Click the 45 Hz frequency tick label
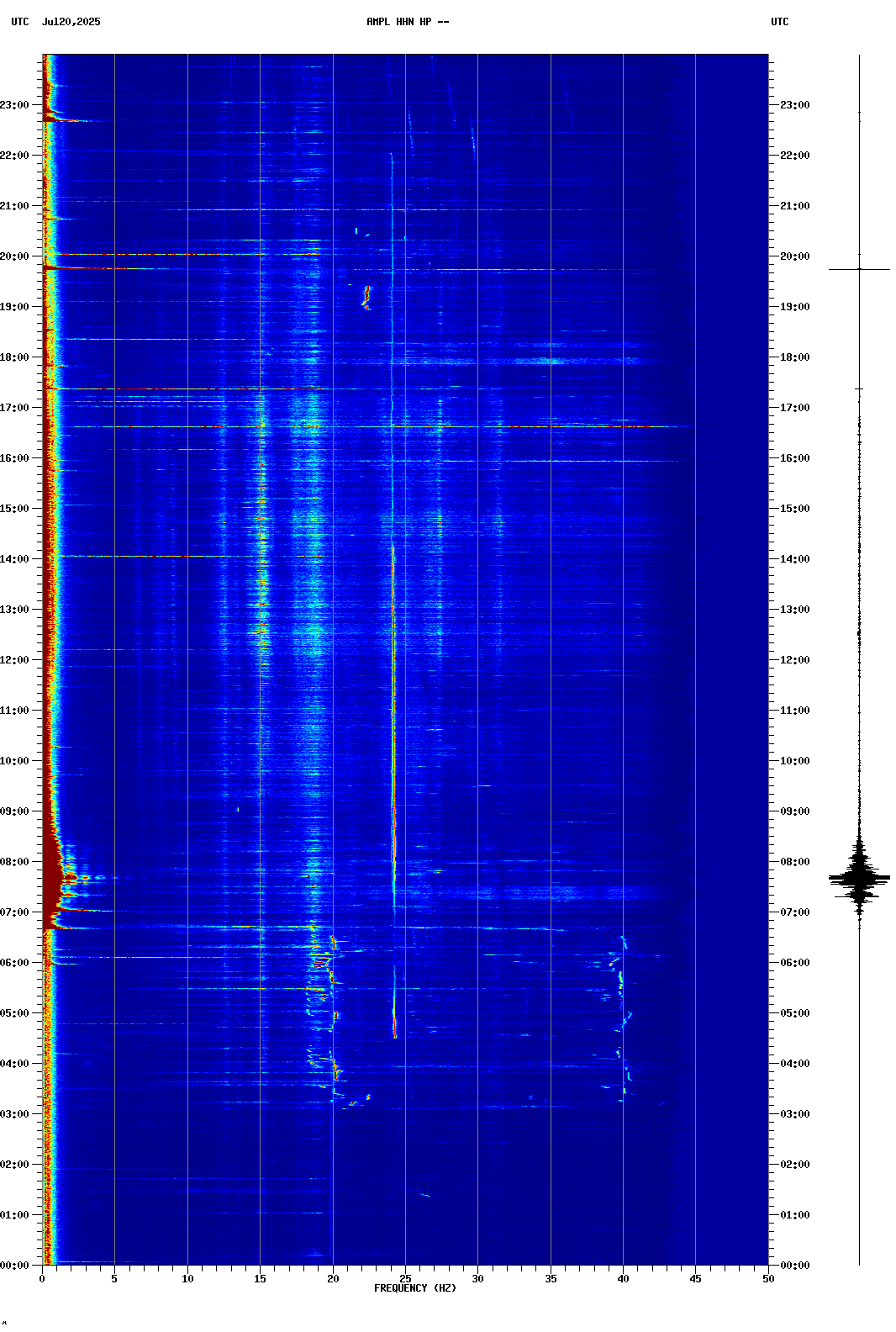The image size is (896, 1332). click(x=695, y=1279)
